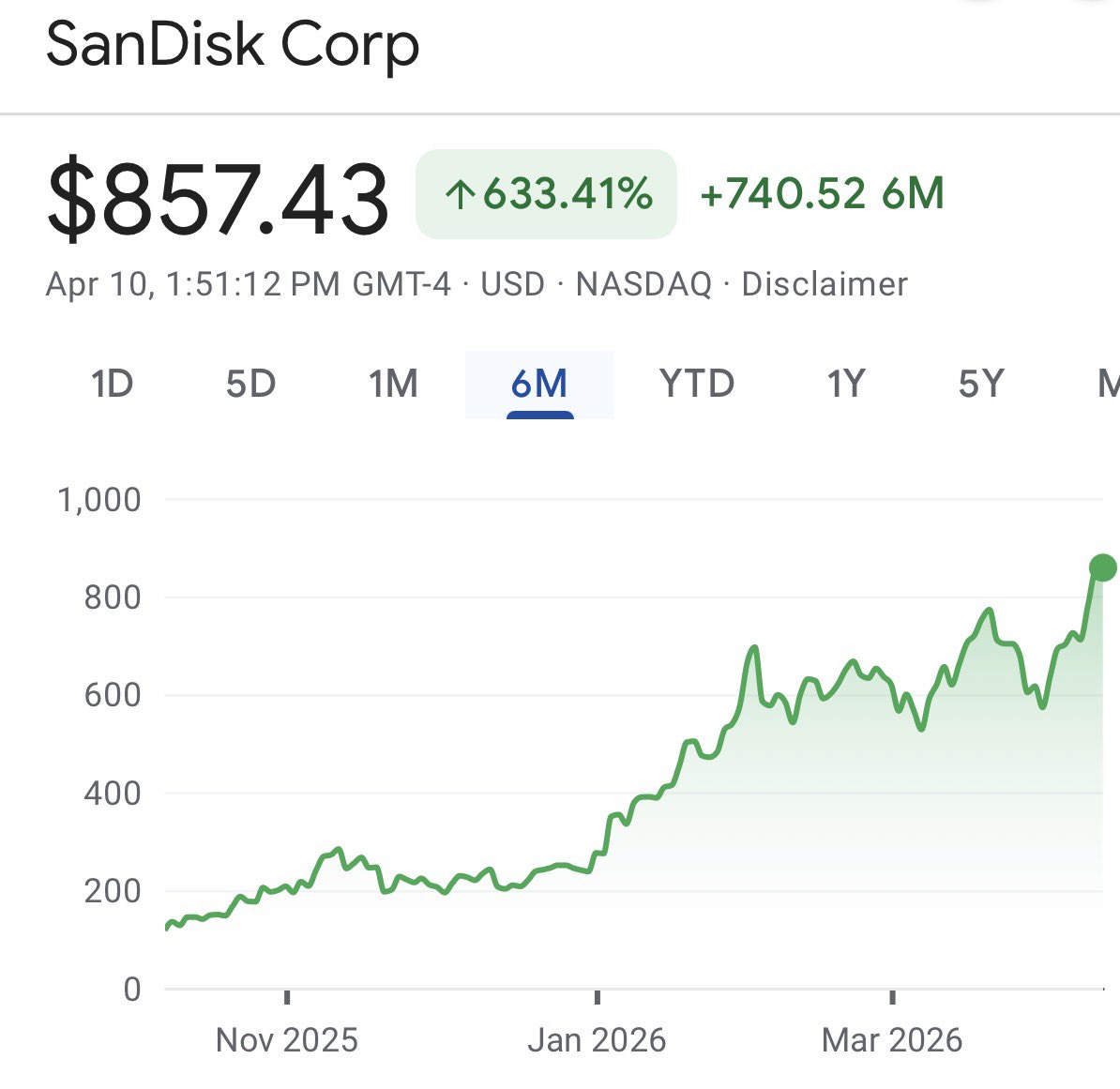Click the green up arrow icon
1120x1089 pixels.
coord(460,195)
